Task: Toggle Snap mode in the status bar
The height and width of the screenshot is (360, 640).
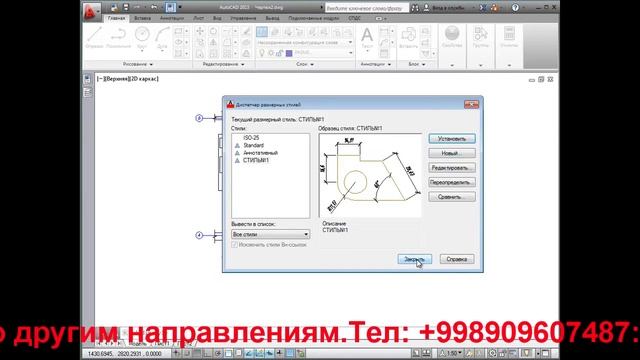Action: click(187, 353)
